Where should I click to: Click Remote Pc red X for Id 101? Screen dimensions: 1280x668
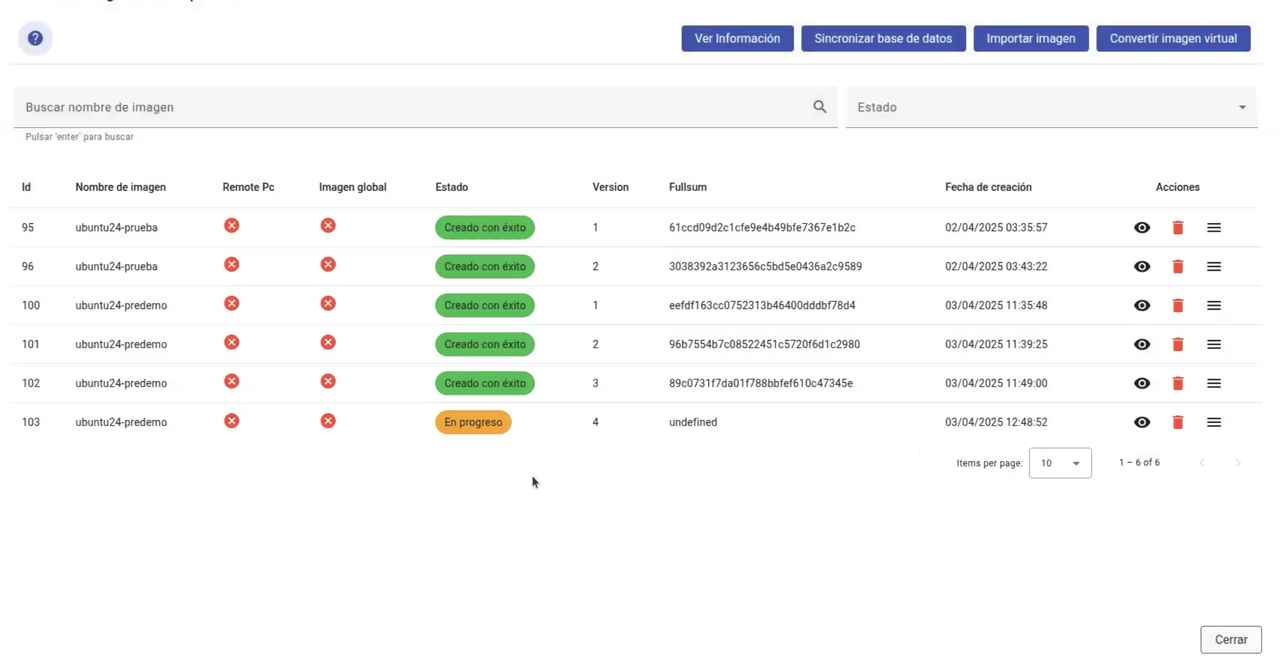tap(232, 343)
